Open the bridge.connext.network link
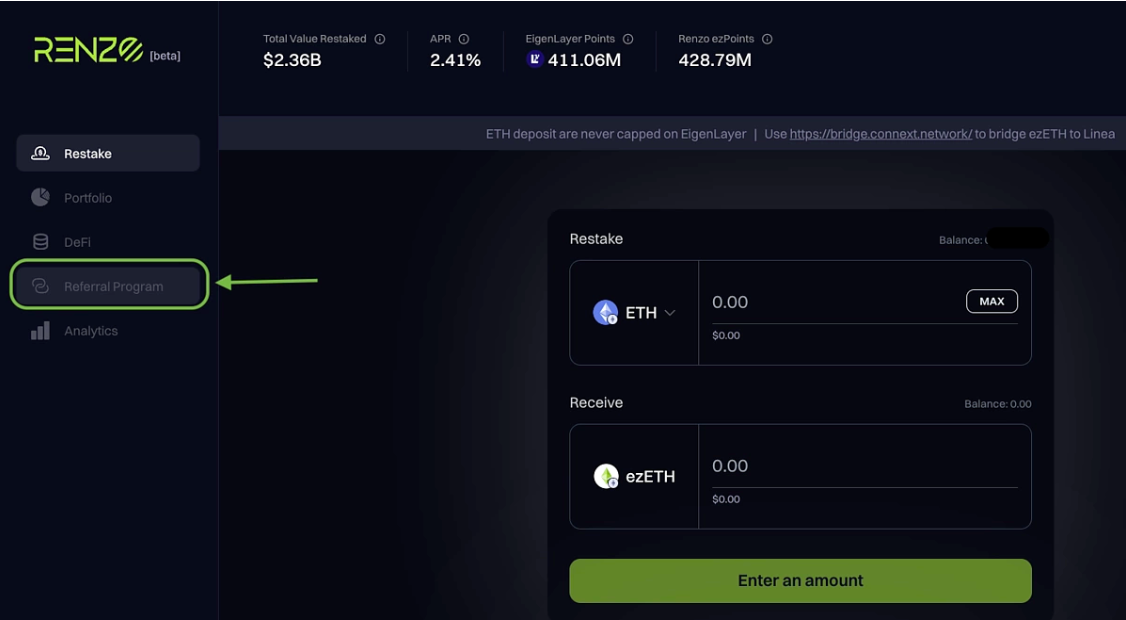This screenshot has width=1126, height=620. click(880, 134)
